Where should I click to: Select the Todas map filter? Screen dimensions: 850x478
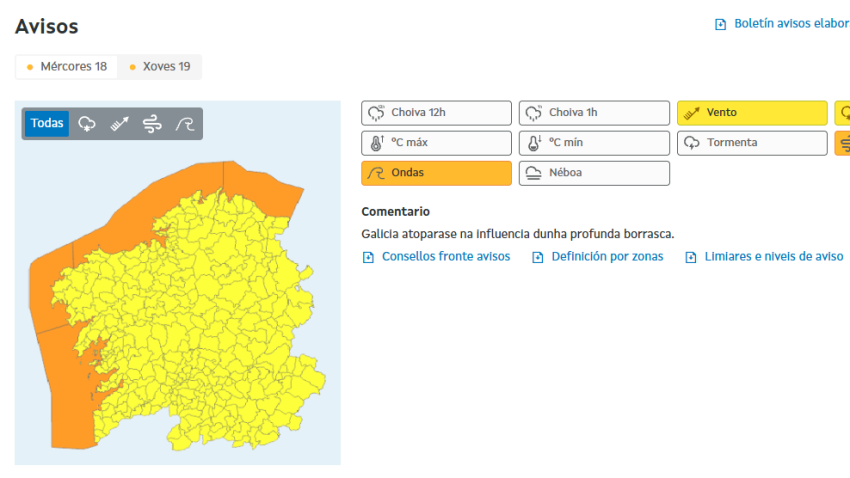47,124
